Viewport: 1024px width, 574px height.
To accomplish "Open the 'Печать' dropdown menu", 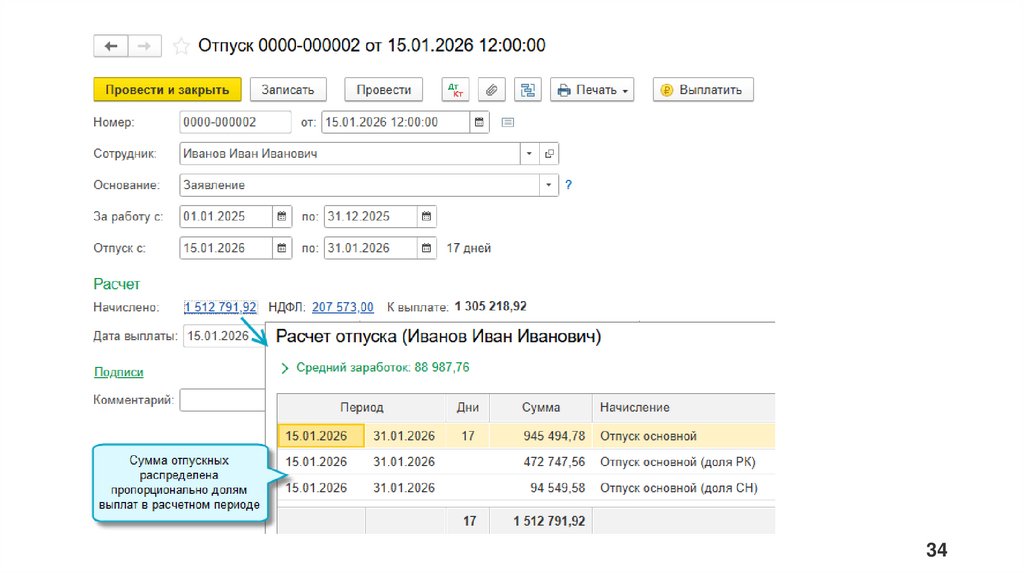I will click(x=592, y=89).
